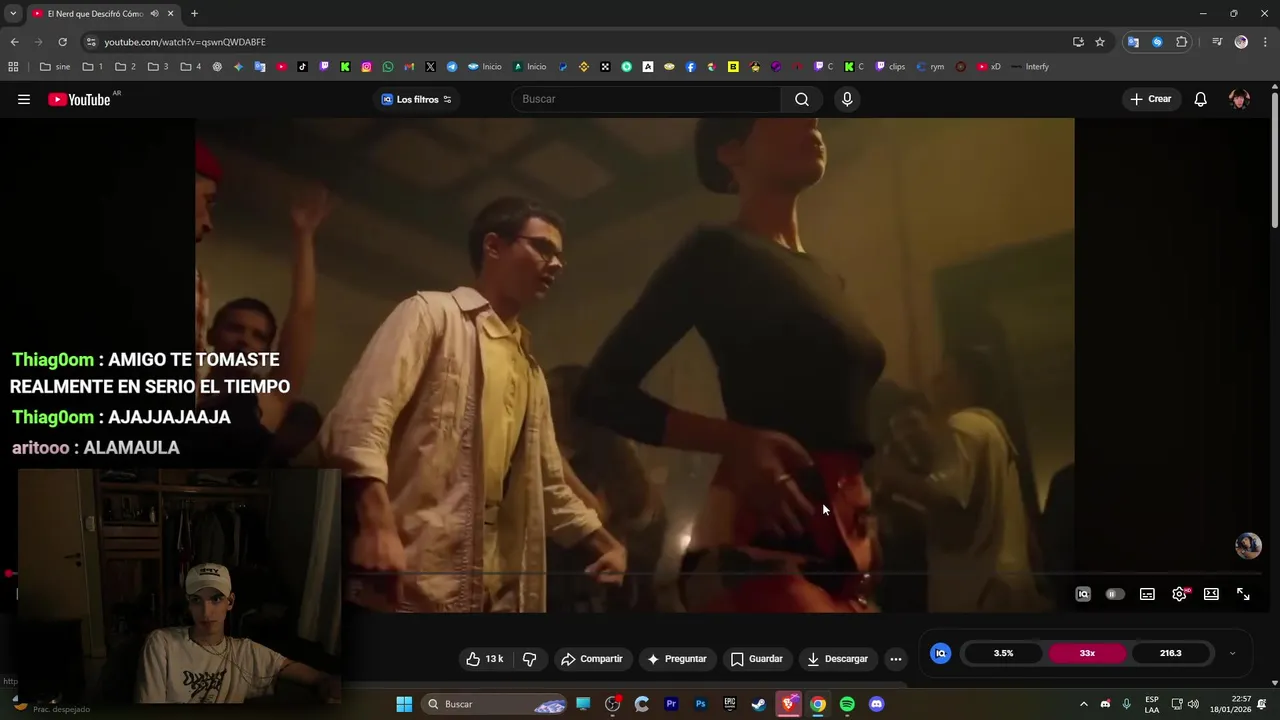Screen dimensions: 1280x720
Task: Start voice search with the microphone
Action: pyautogui.click(x=847, y=99)
